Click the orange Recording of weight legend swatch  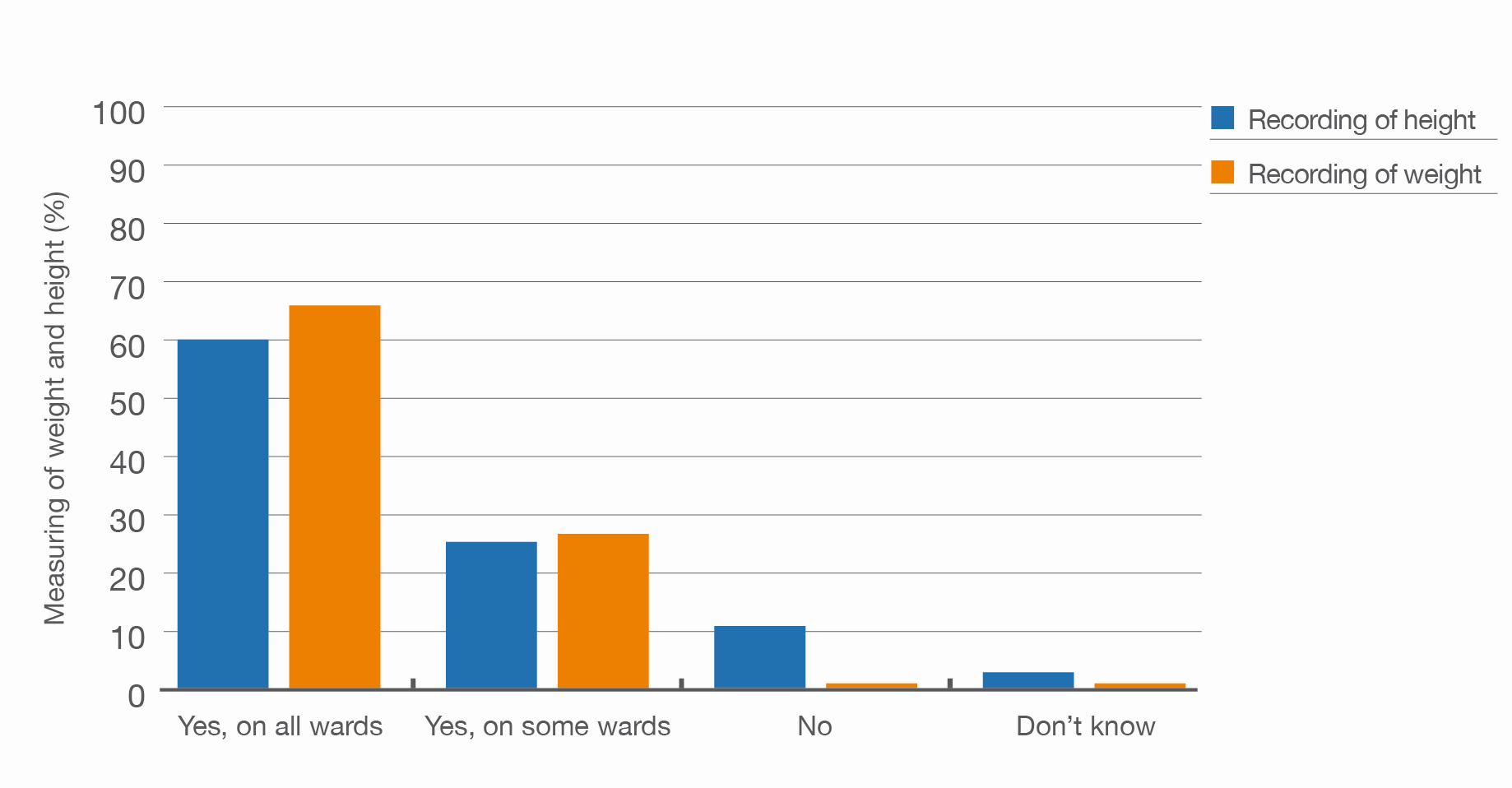1222,172
